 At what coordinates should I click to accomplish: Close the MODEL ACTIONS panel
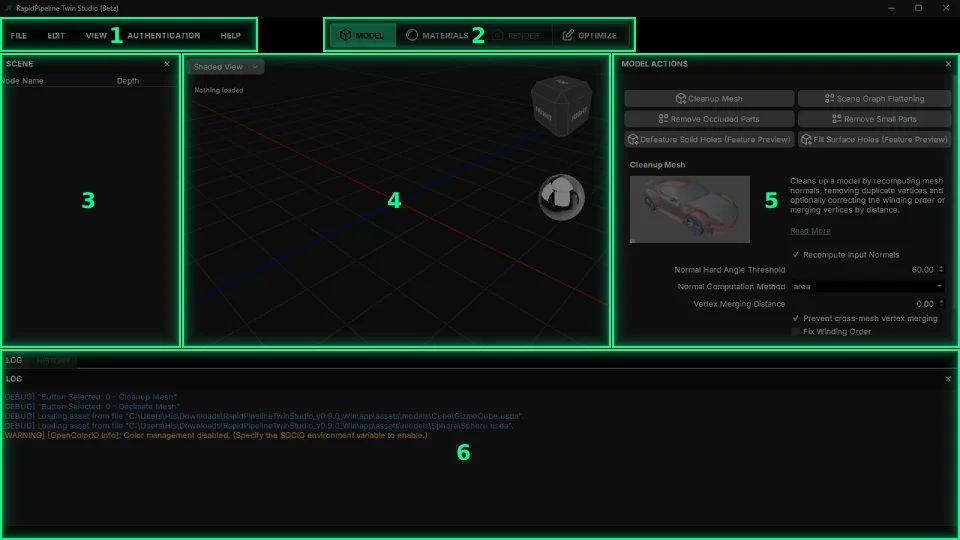pyautogui.click(x=948, y=64)
